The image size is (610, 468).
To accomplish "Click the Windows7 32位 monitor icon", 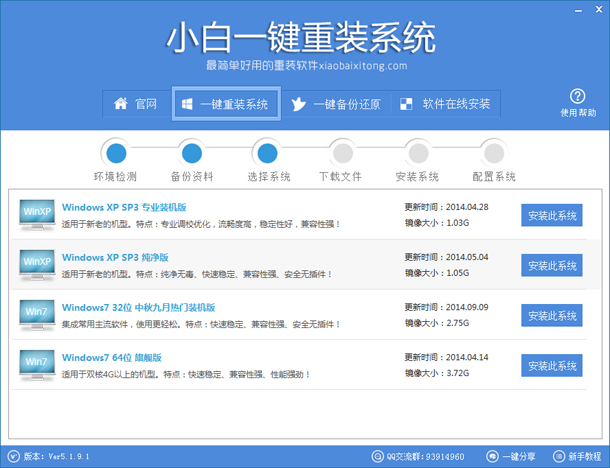I will [36, 314].
